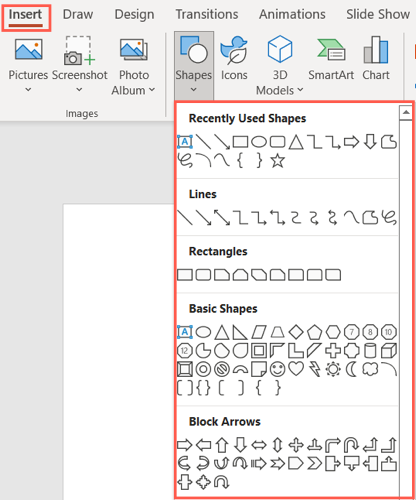Pick the double arrow line in Lines
Screen dimensions: 416x500
pos(222,218)
